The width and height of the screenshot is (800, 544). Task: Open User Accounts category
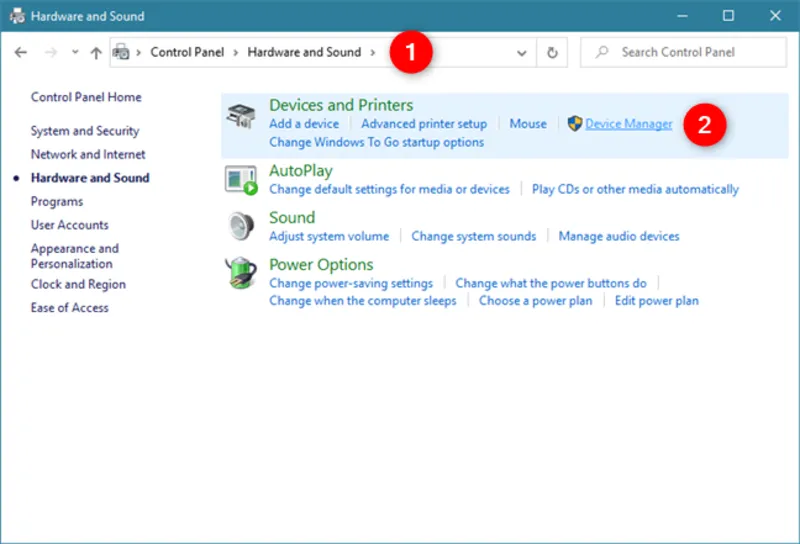point(69,225)
